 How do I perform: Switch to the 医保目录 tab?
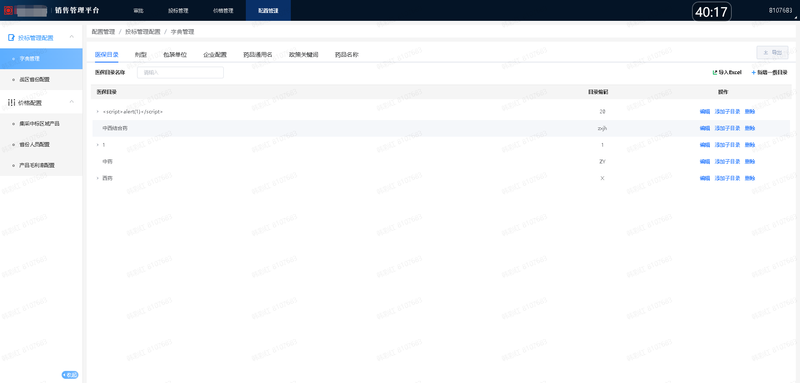107,54
